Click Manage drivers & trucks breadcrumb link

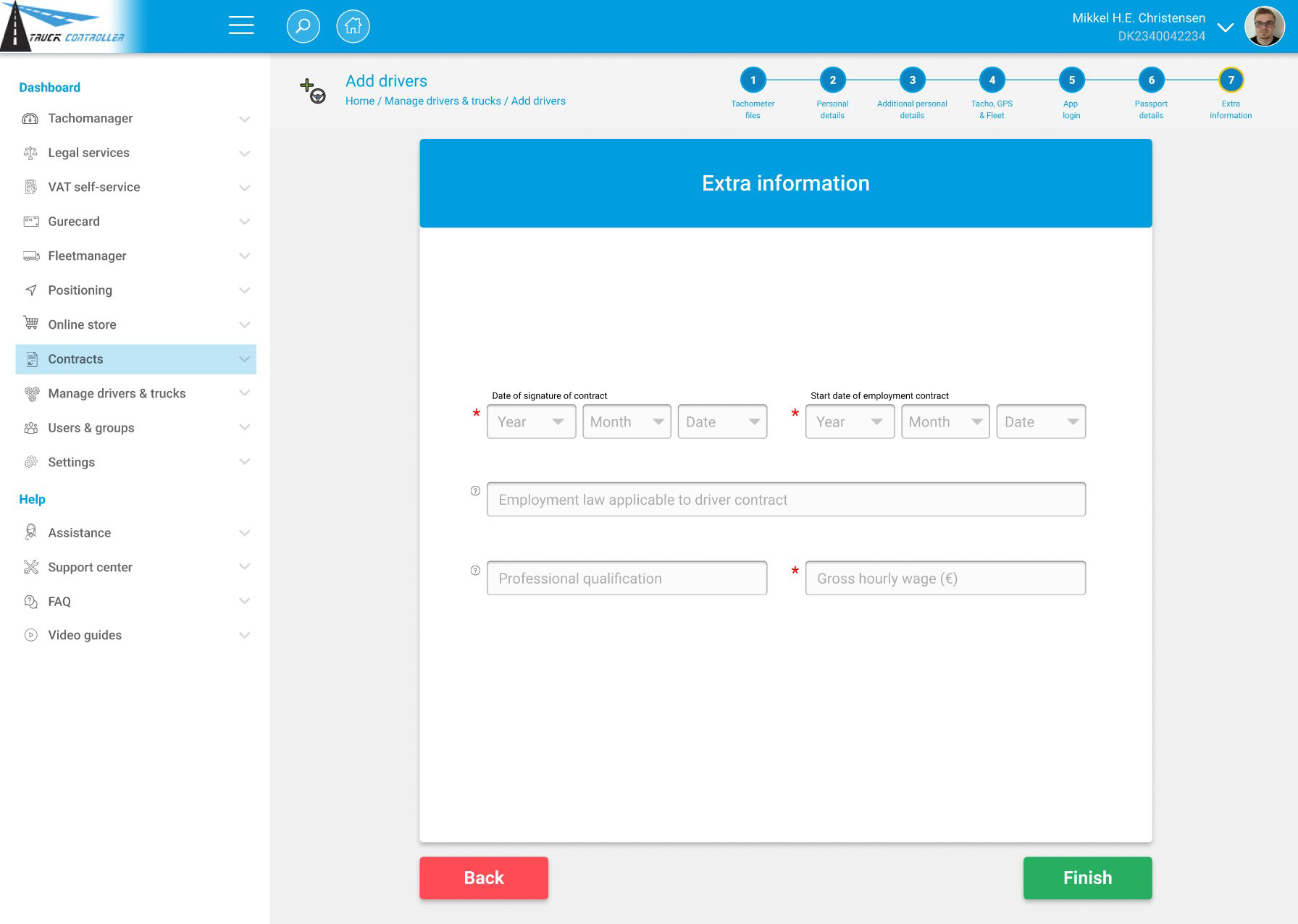click(443, 101)
